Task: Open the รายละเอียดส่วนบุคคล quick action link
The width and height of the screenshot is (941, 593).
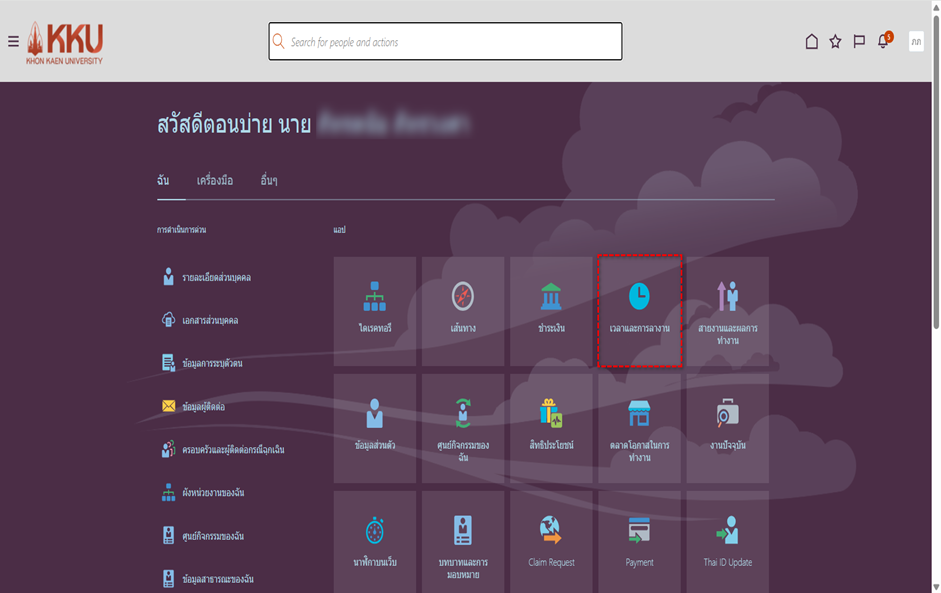Action: tap(216, 277)
